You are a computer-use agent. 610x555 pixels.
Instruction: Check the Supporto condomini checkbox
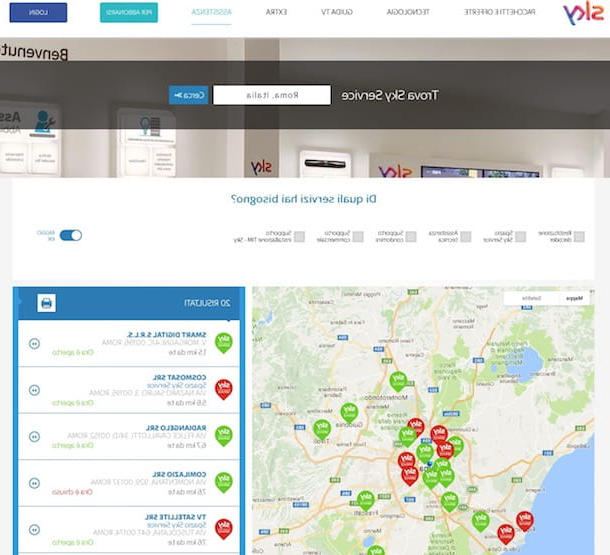411,236
